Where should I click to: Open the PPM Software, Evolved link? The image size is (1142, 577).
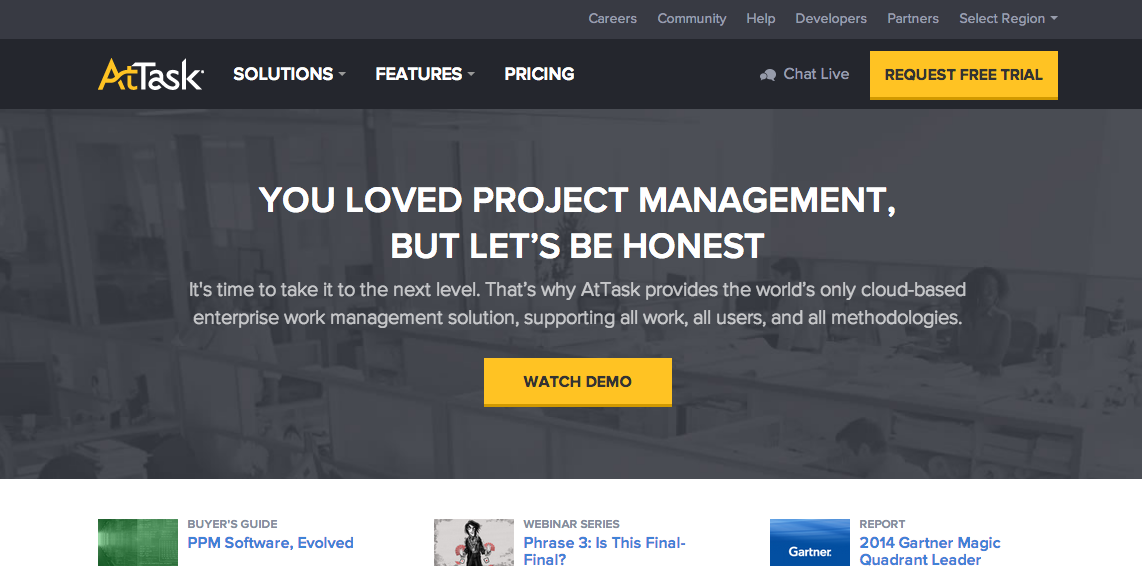[270, 543]
